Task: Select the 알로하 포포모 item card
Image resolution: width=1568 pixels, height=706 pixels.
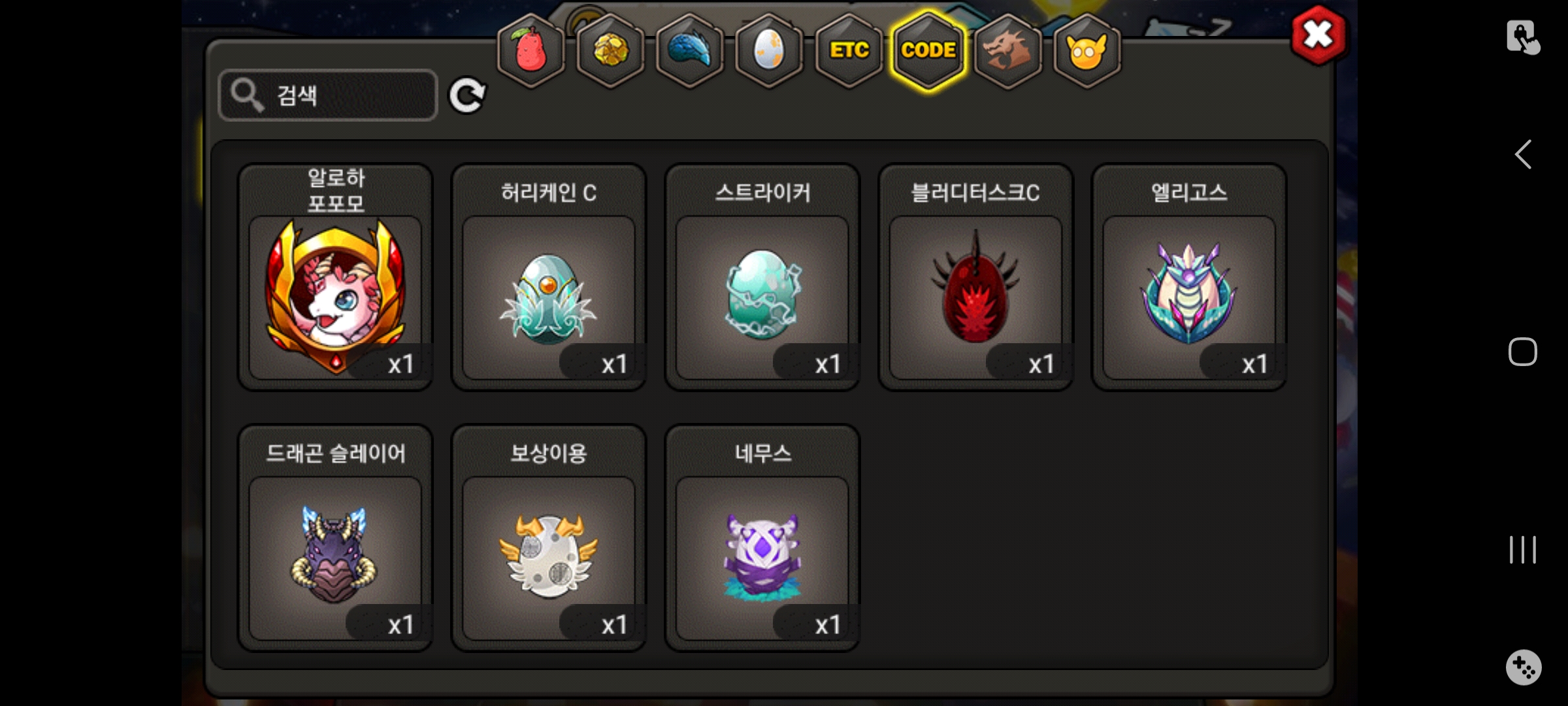Action: tap(335, 277)
